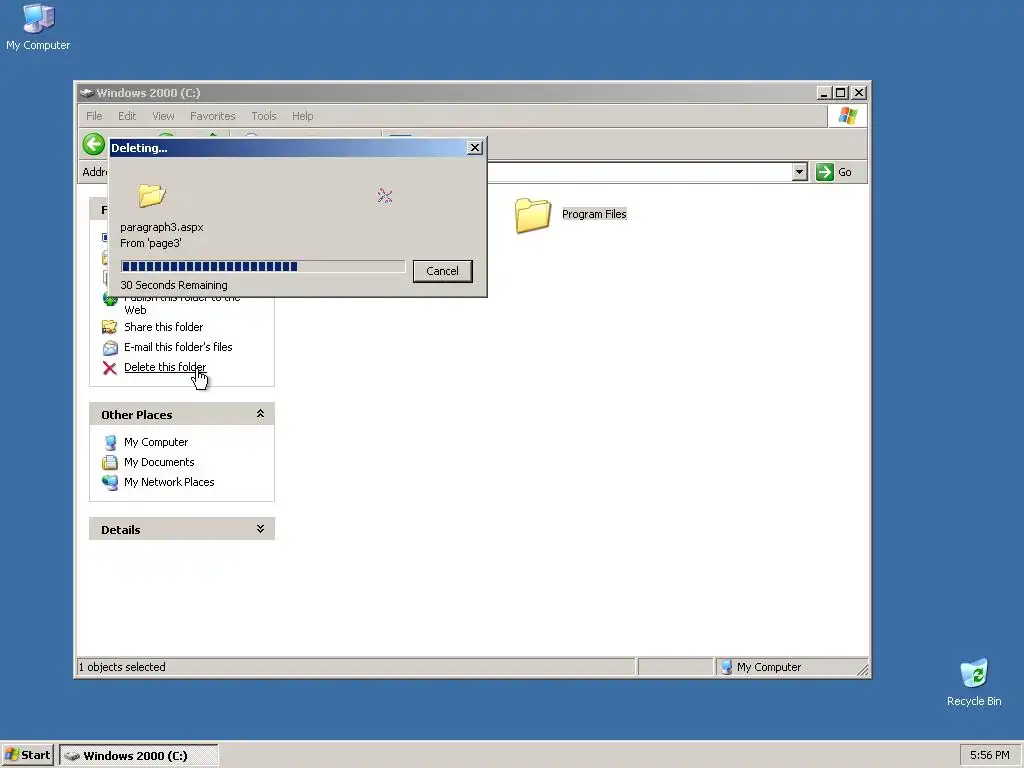Click the window resize grip corner
Viewport: 1024px width, 768px height.
pos(863,669)
